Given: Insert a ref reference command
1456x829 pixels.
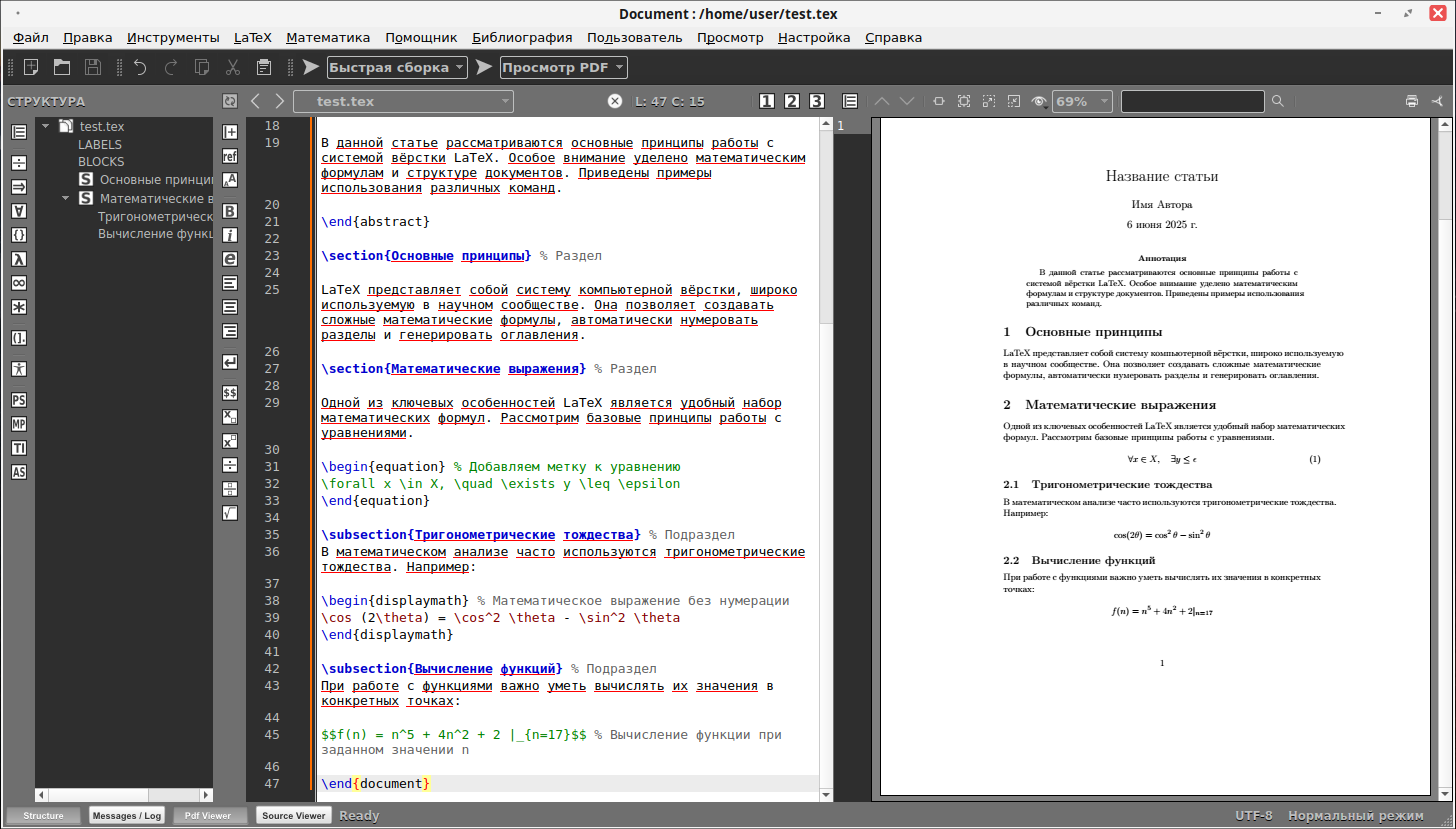Looking at the screenshot, I should click(x=230, y=156).
